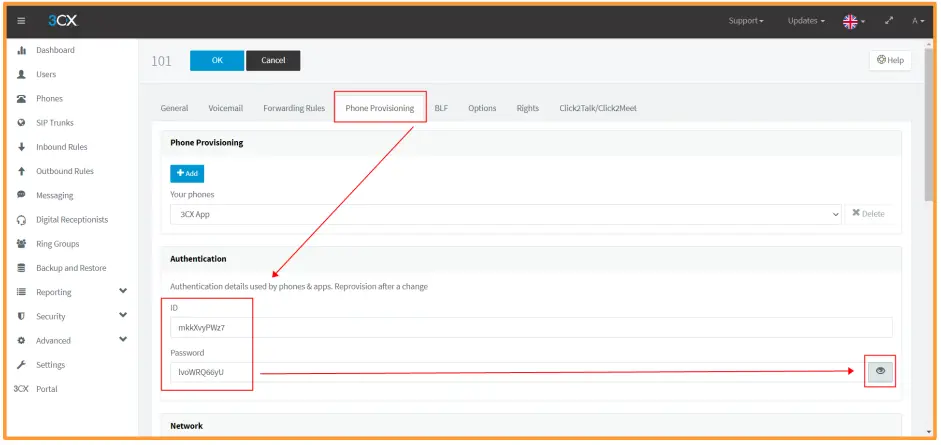Image resolution: width=941 pixels, height=445 pixels.
Task: Open the Support dropdown menu
Action: [746, 21]
